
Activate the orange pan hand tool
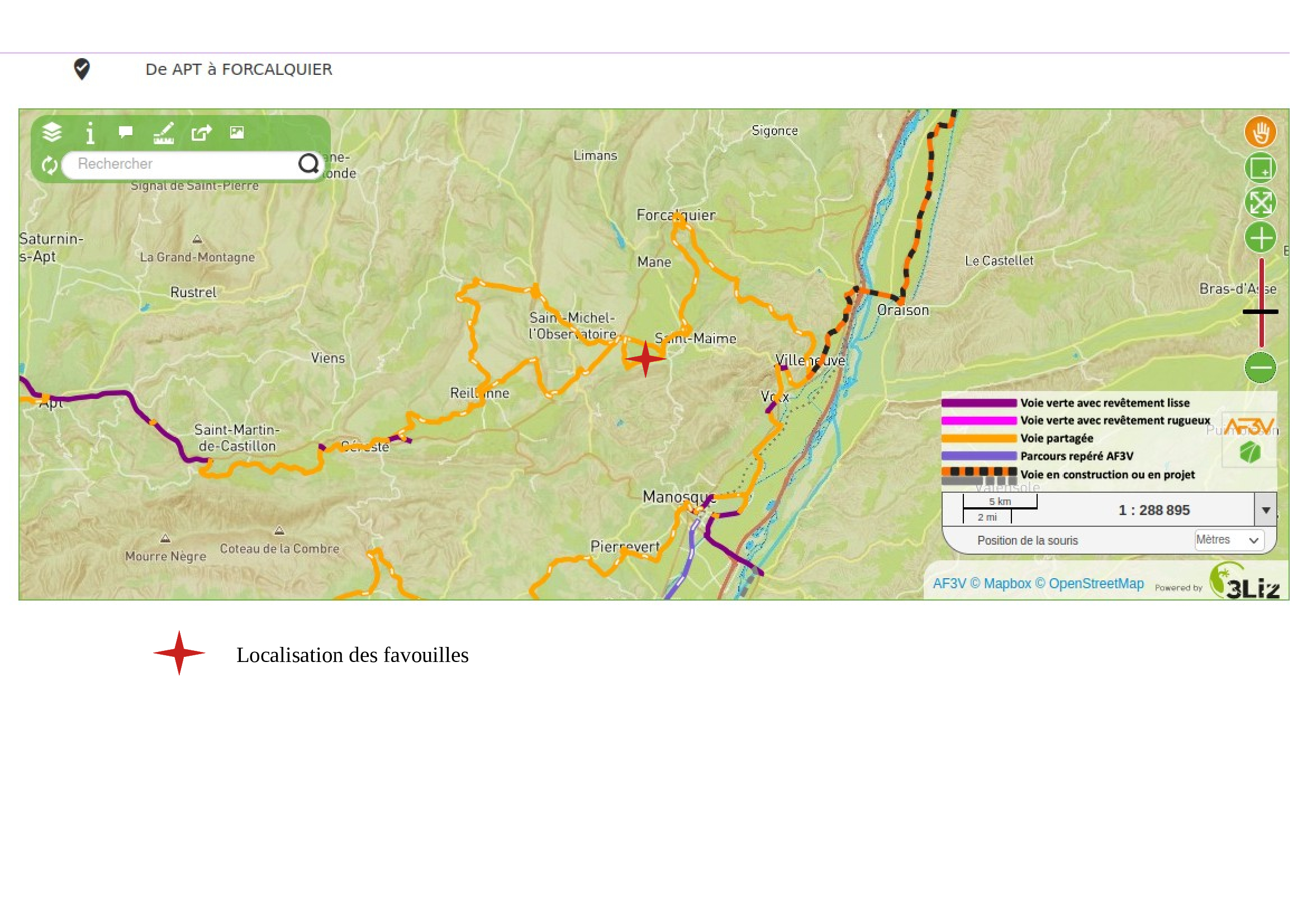(x=1260, y=132)
